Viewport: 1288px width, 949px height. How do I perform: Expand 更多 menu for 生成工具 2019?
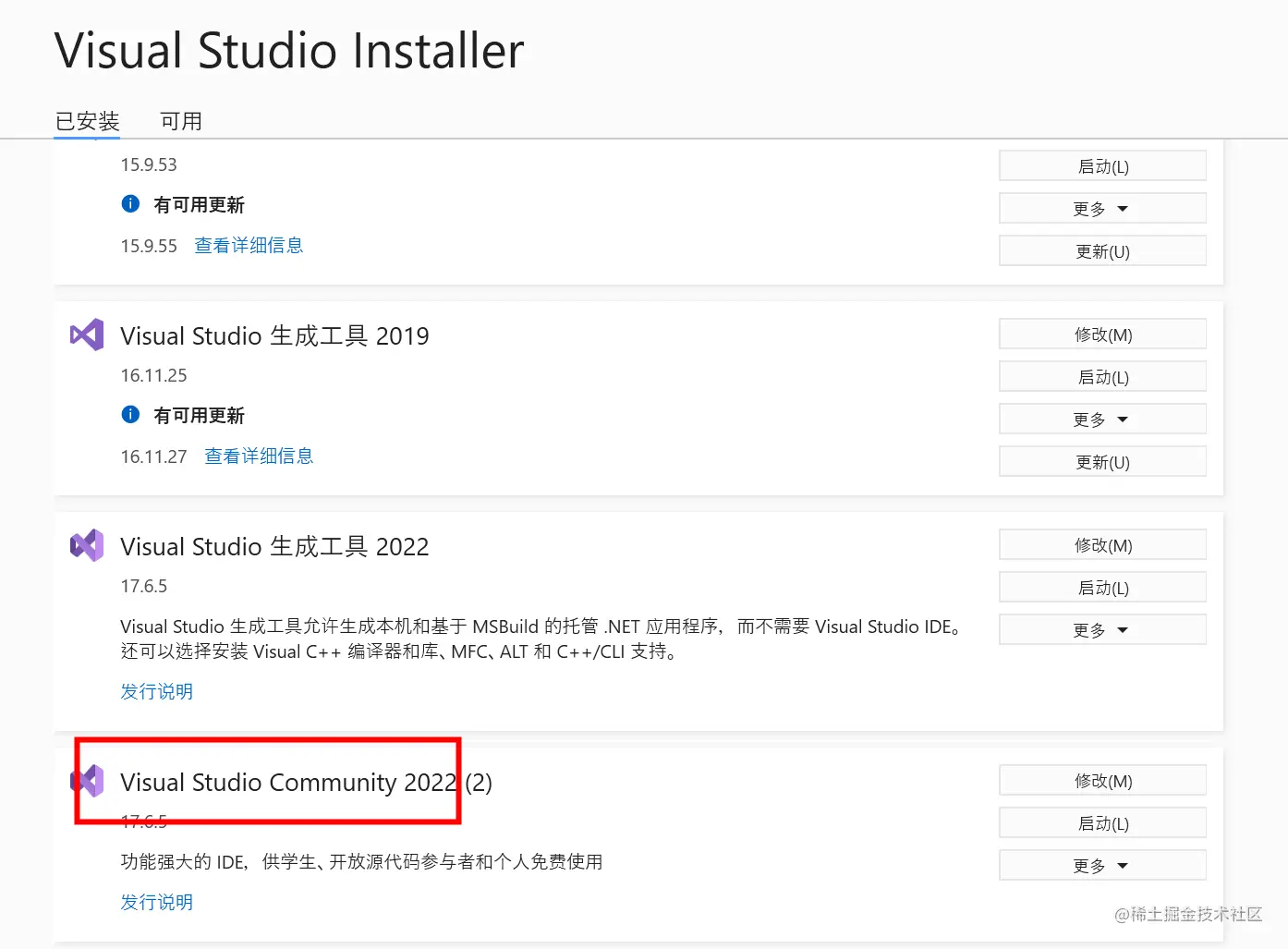[1102, 420]
